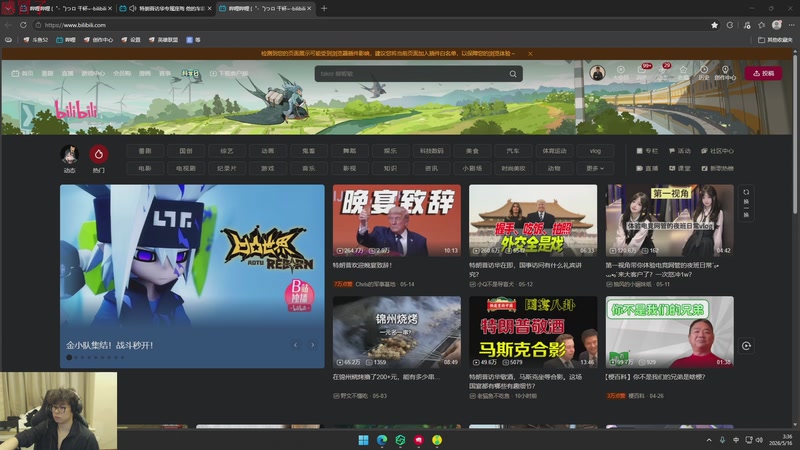800x450 pixels.
Task: Open the 创作中心 lightbulb icon
Action: [x=725, y=70]
